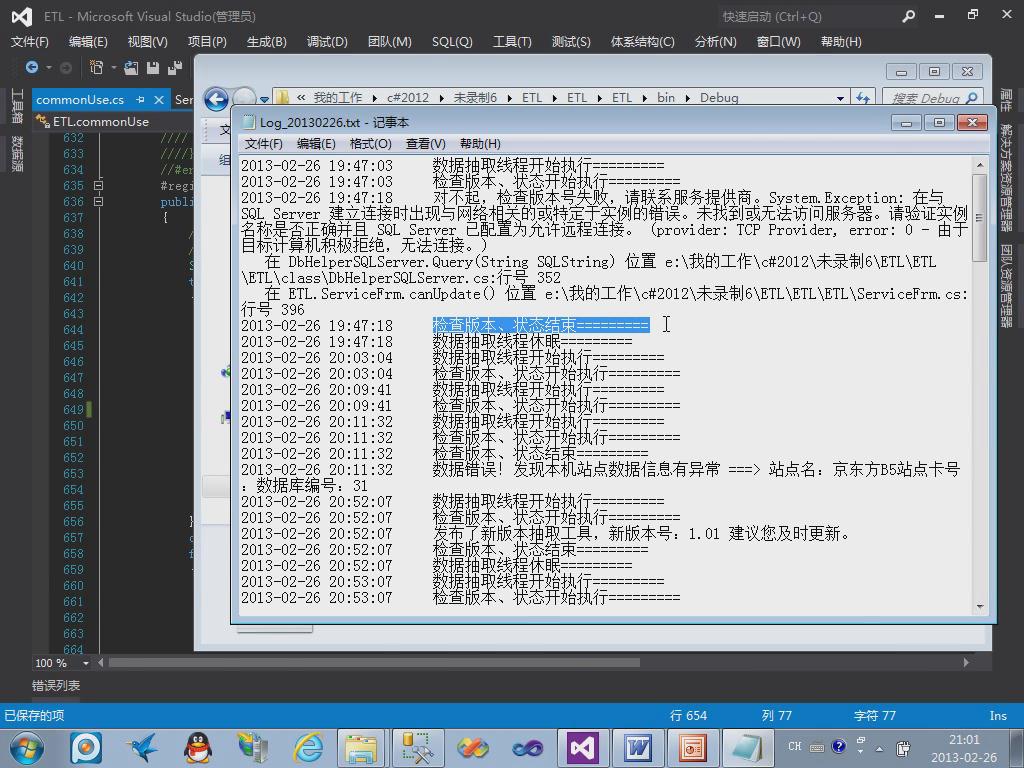Image resolution: width=1024 pixels, height=768 pixels.
Task: Click the 我的工作 breadcrumb in Explorer
Action: pos(338,97)
